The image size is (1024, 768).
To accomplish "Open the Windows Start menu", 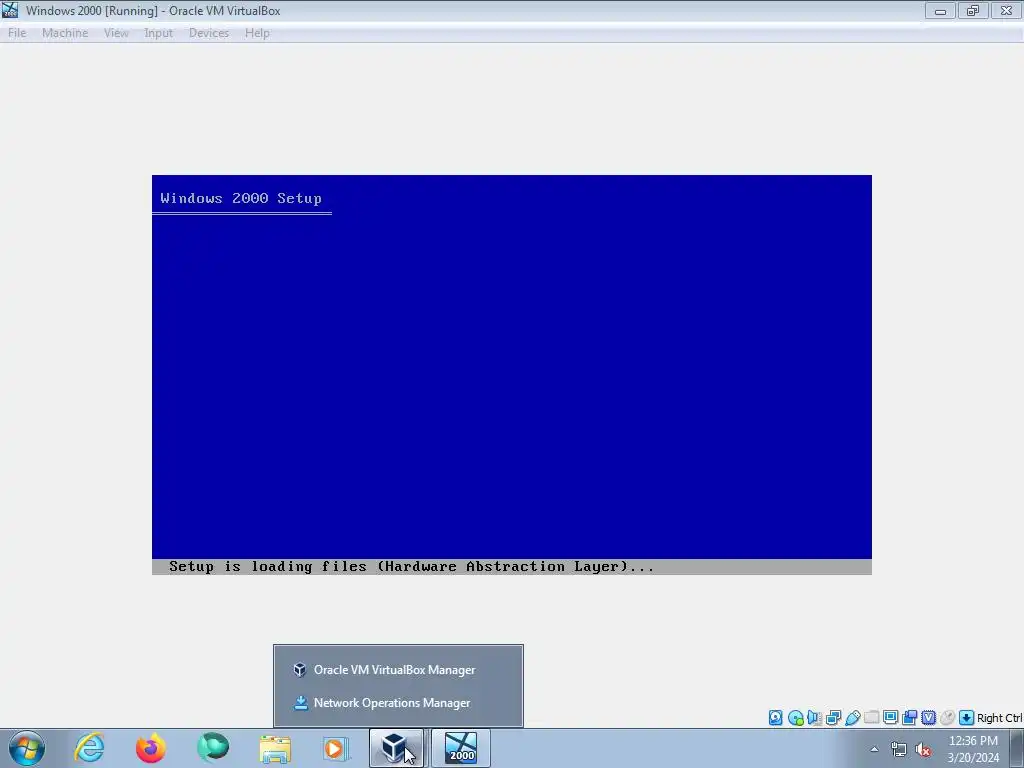I will (x=27, y=748).
